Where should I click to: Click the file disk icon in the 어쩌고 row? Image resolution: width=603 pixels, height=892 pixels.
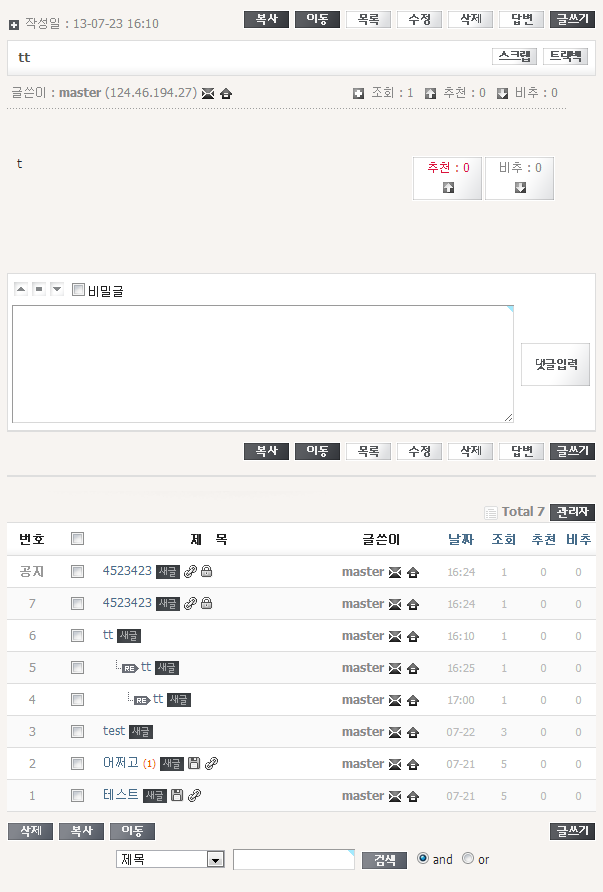coord(194,763)
